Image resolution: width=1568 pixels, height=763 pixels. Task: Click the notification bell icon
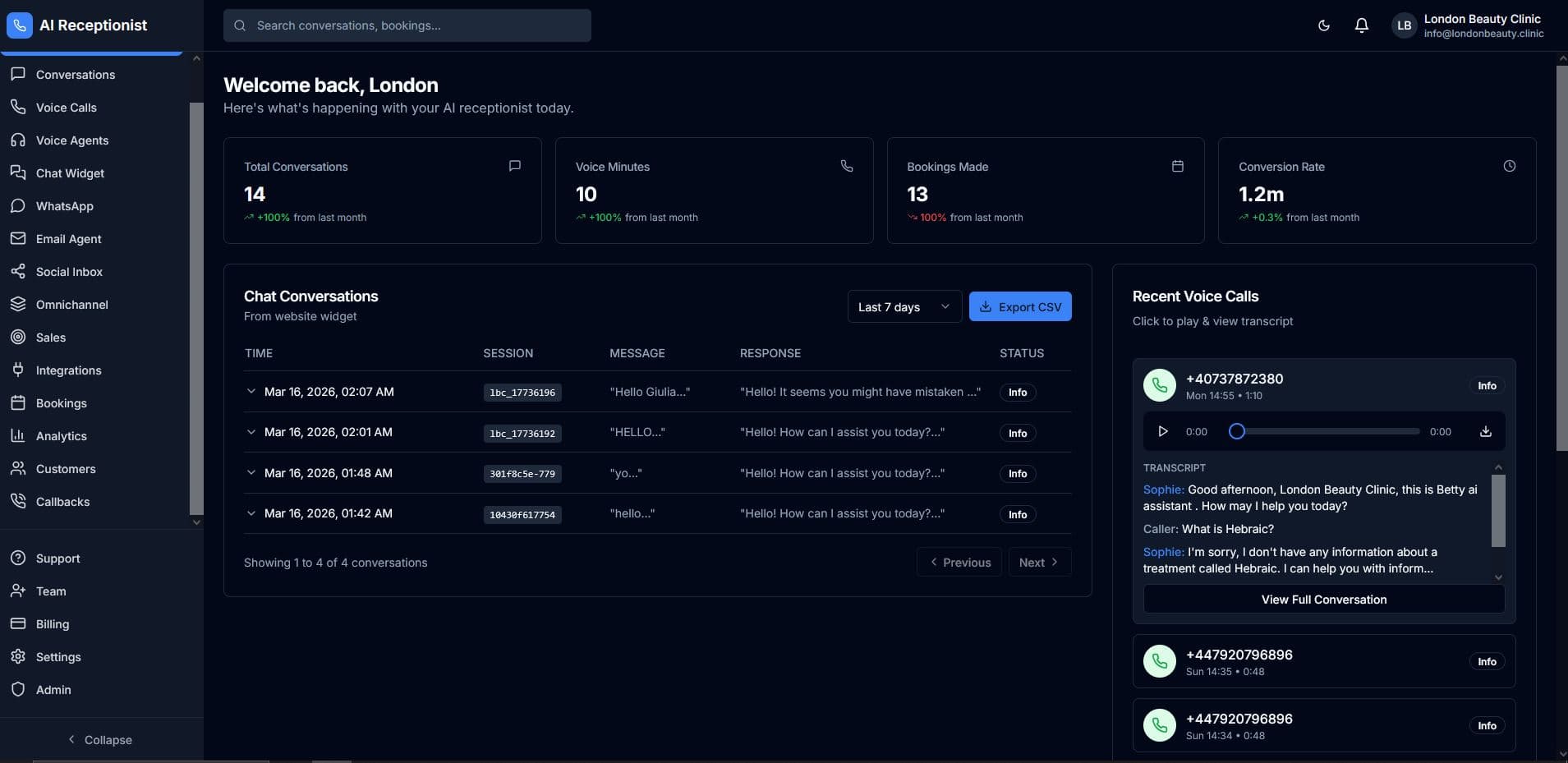(1361, 25)
